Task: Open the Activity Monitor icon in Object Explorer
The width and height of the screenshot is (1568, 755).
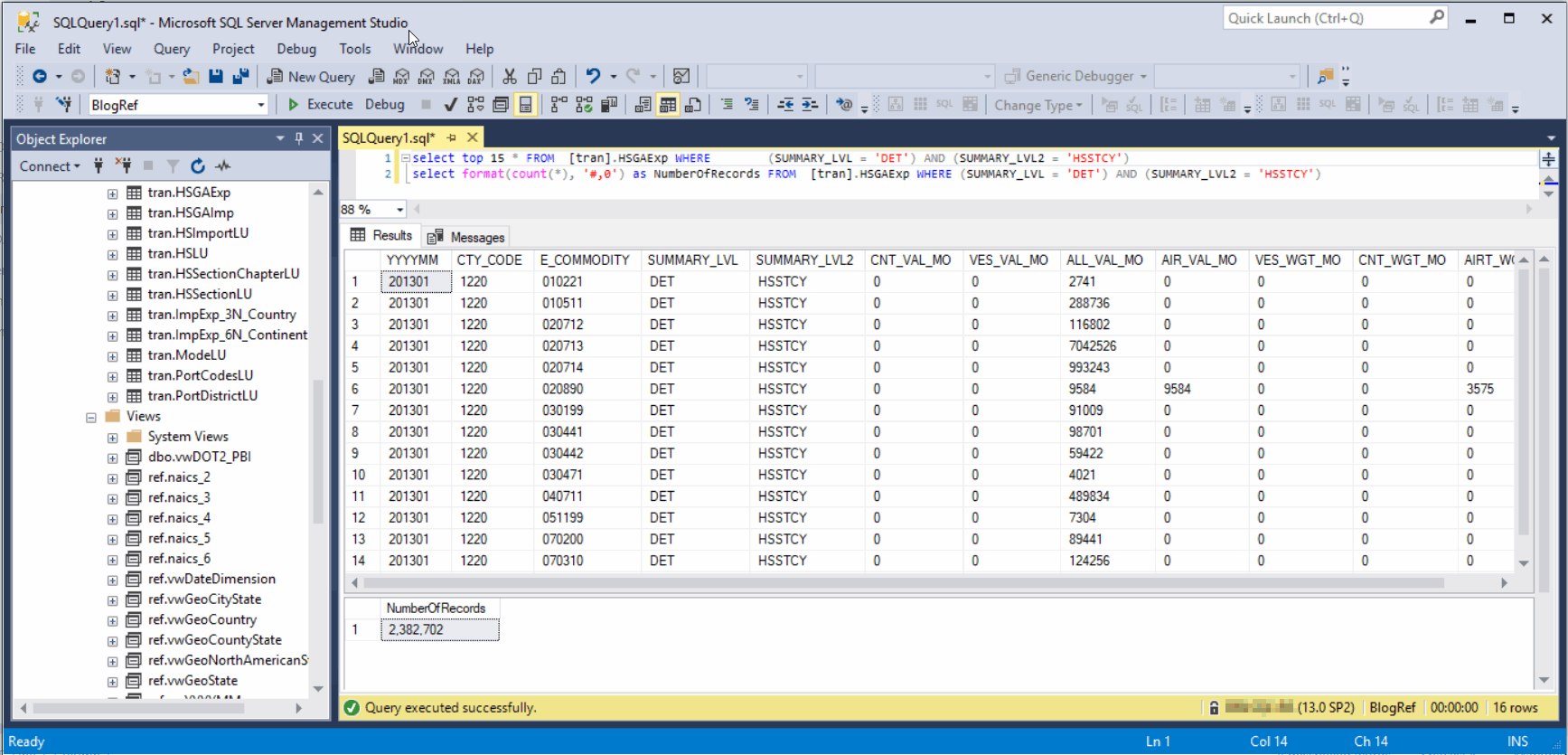Action: coord(223,165)
